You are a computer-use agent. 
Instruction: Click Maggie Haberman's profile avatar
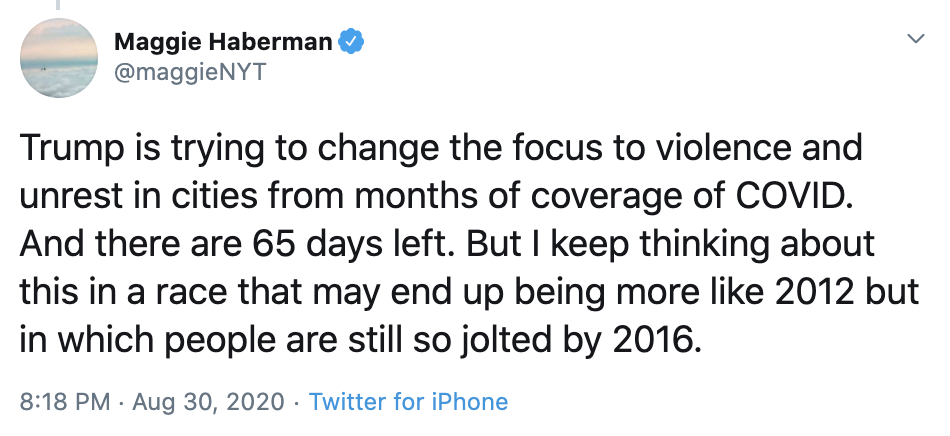click(59, 57)
